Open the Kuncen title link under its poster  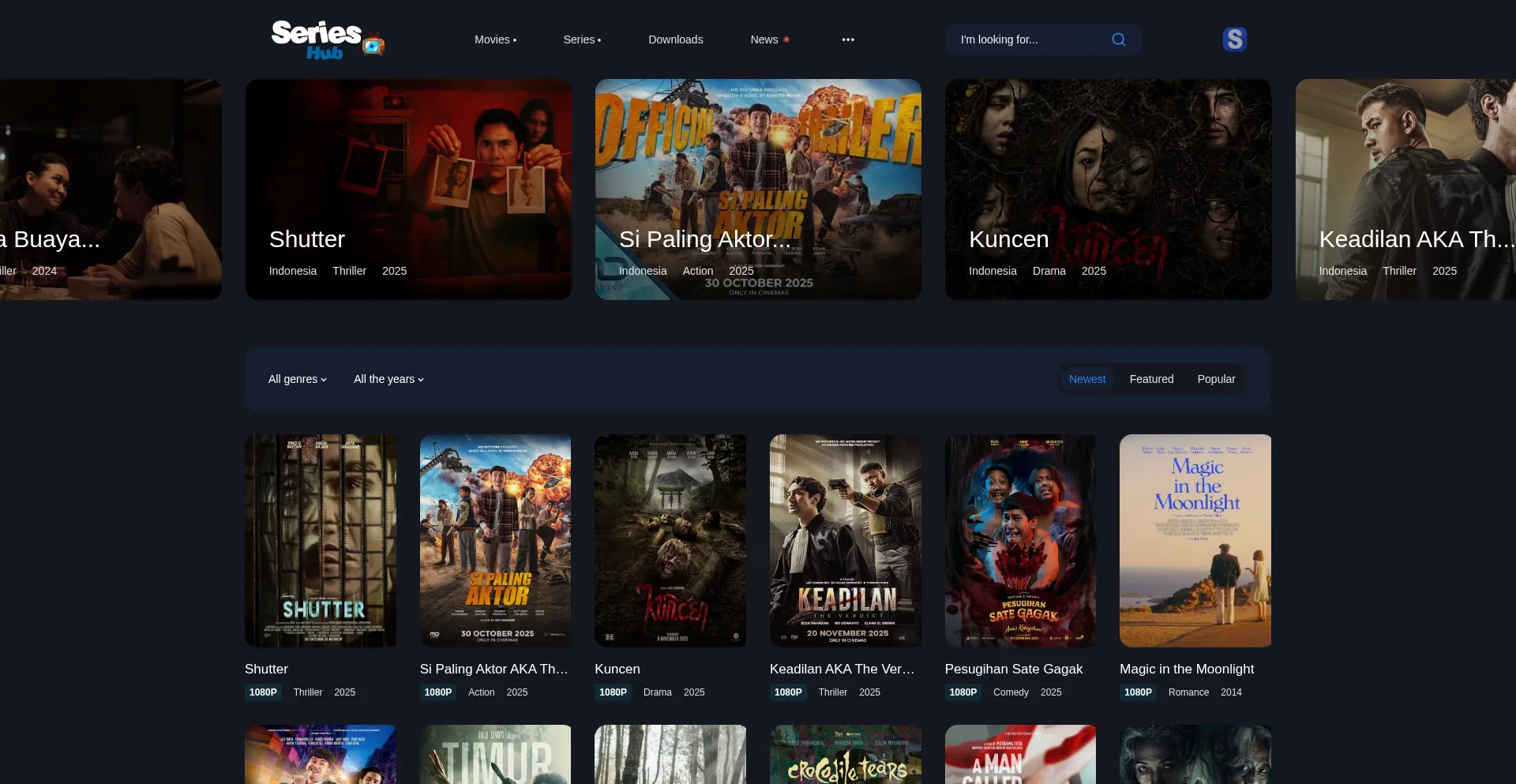(617, 669)
